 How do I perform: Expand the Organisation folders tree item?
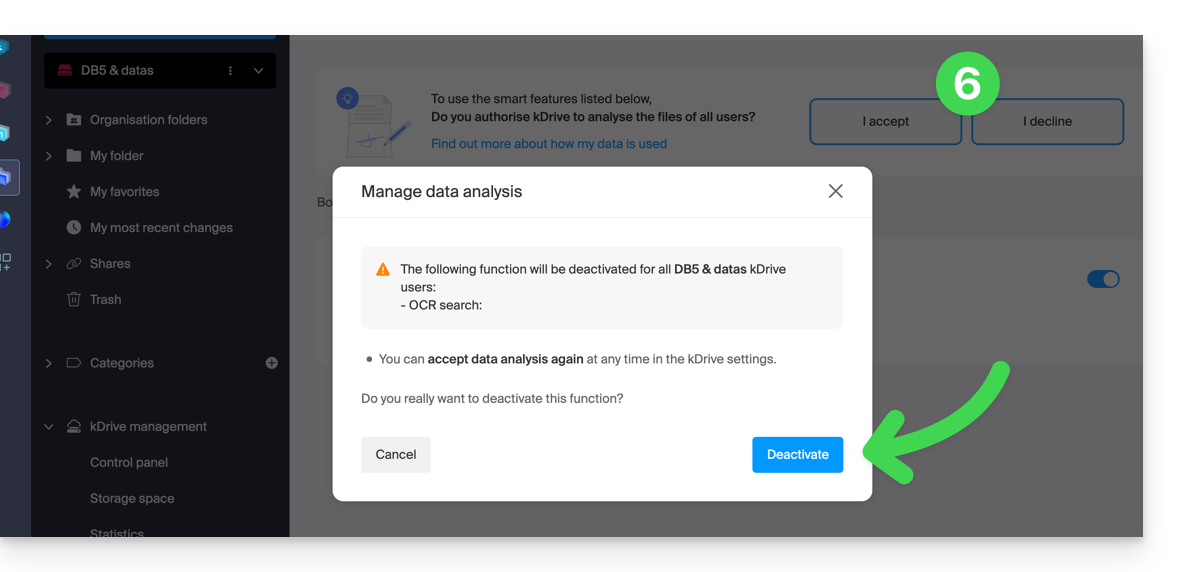point(49,120)
